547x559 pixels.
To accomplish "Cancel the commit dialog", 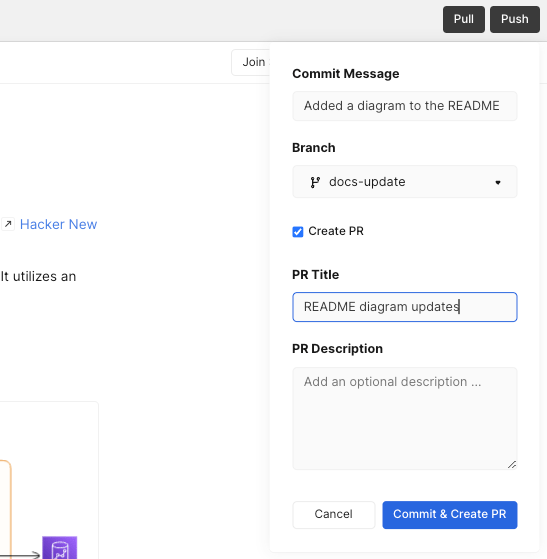I will click(x=334, y=514).
